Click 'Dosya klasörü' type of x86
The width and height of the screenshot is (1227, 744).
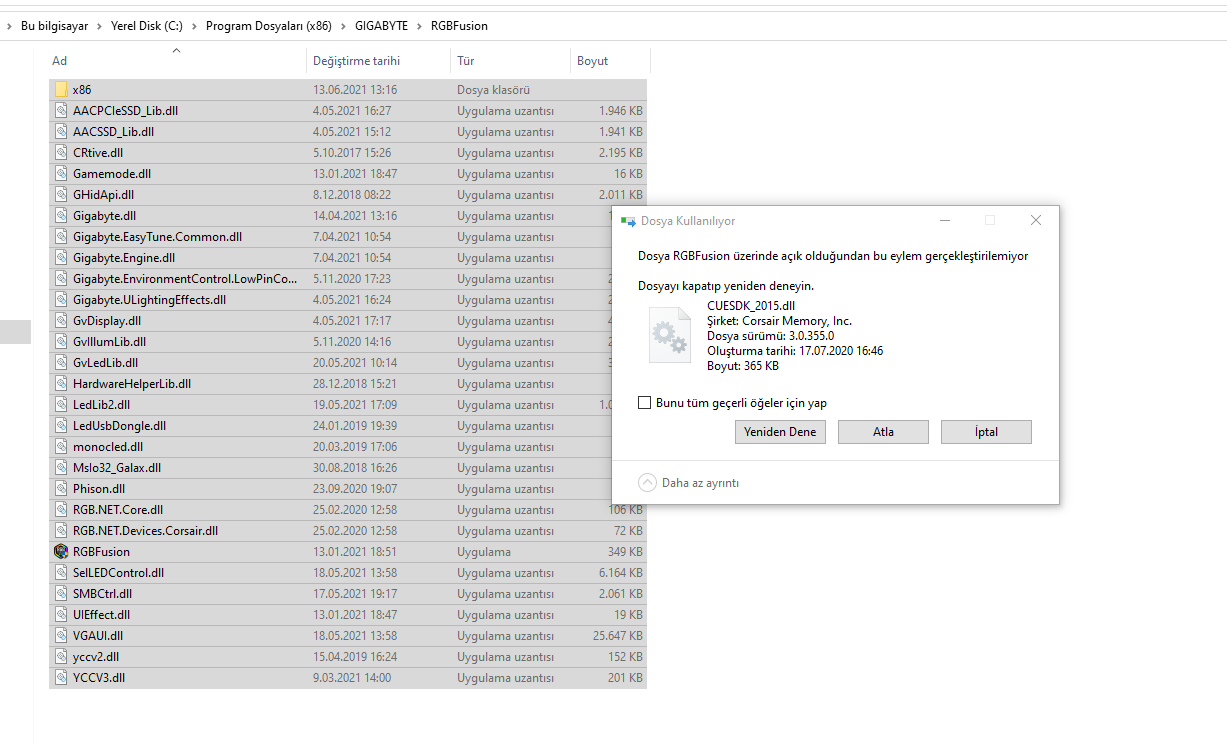[x=493, y=90]
